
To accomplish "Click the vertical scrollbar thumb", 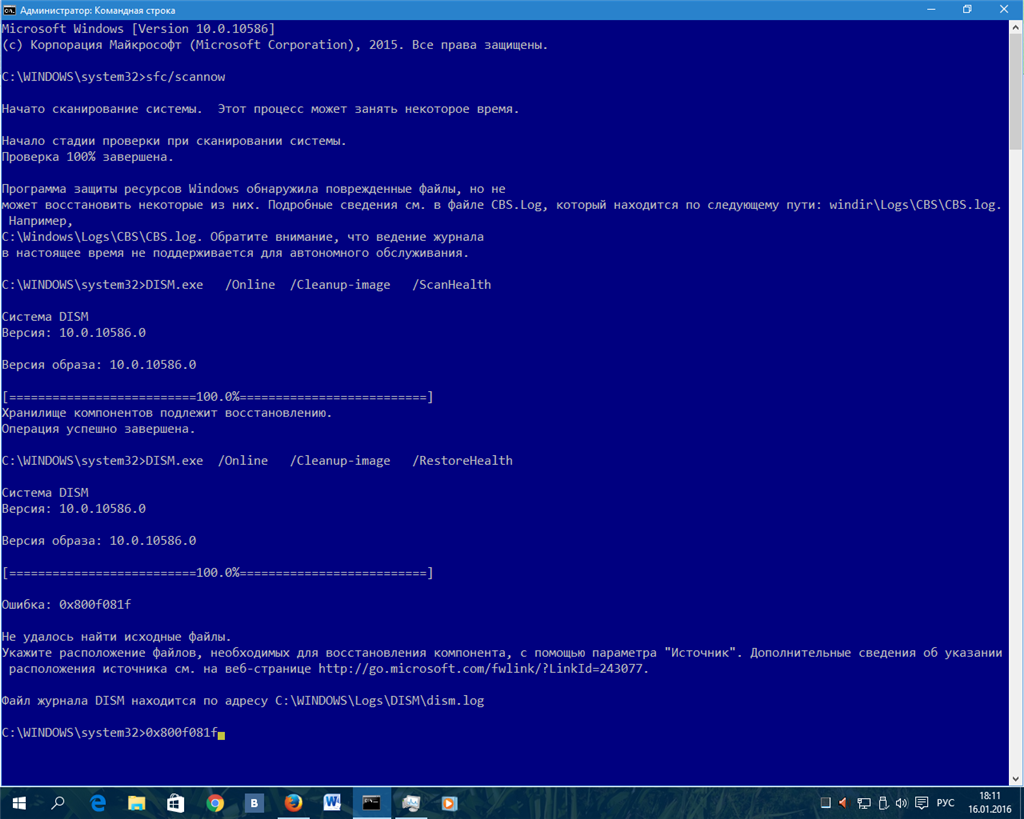I will click(x=1016, y=91).
